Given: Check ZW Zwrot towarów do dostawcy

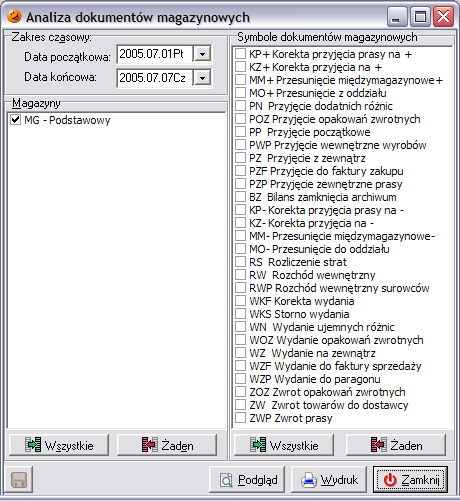Looking at the screenshot, I should click(x=240, y=405).
